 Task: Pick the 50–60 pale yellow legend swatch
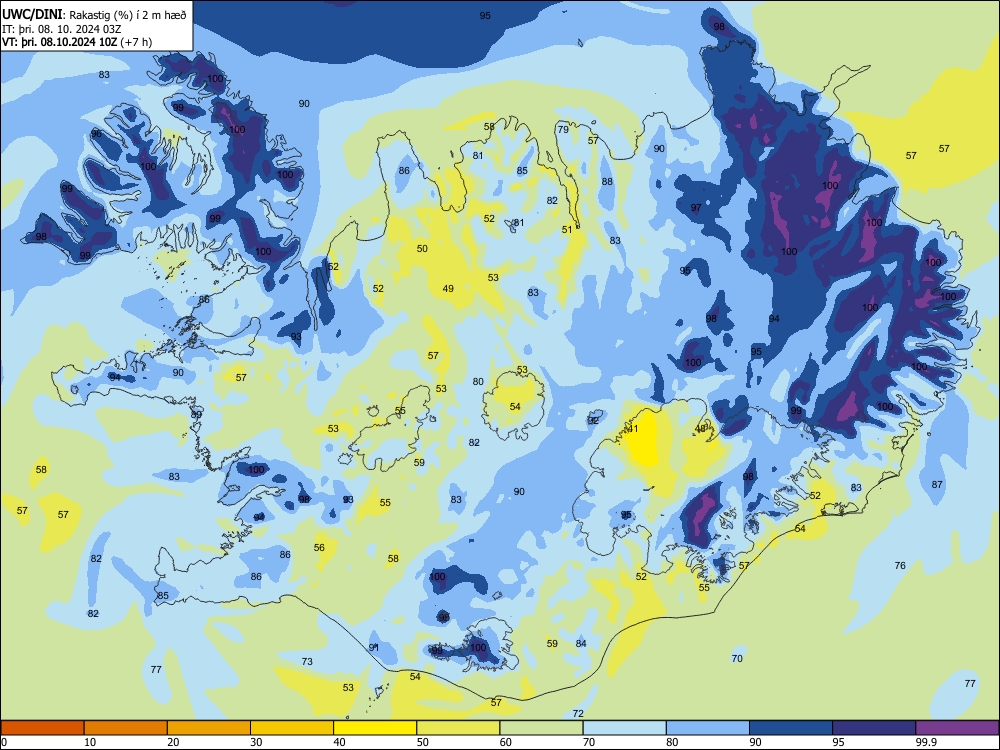pyautogui.click(x=458, y=728)
